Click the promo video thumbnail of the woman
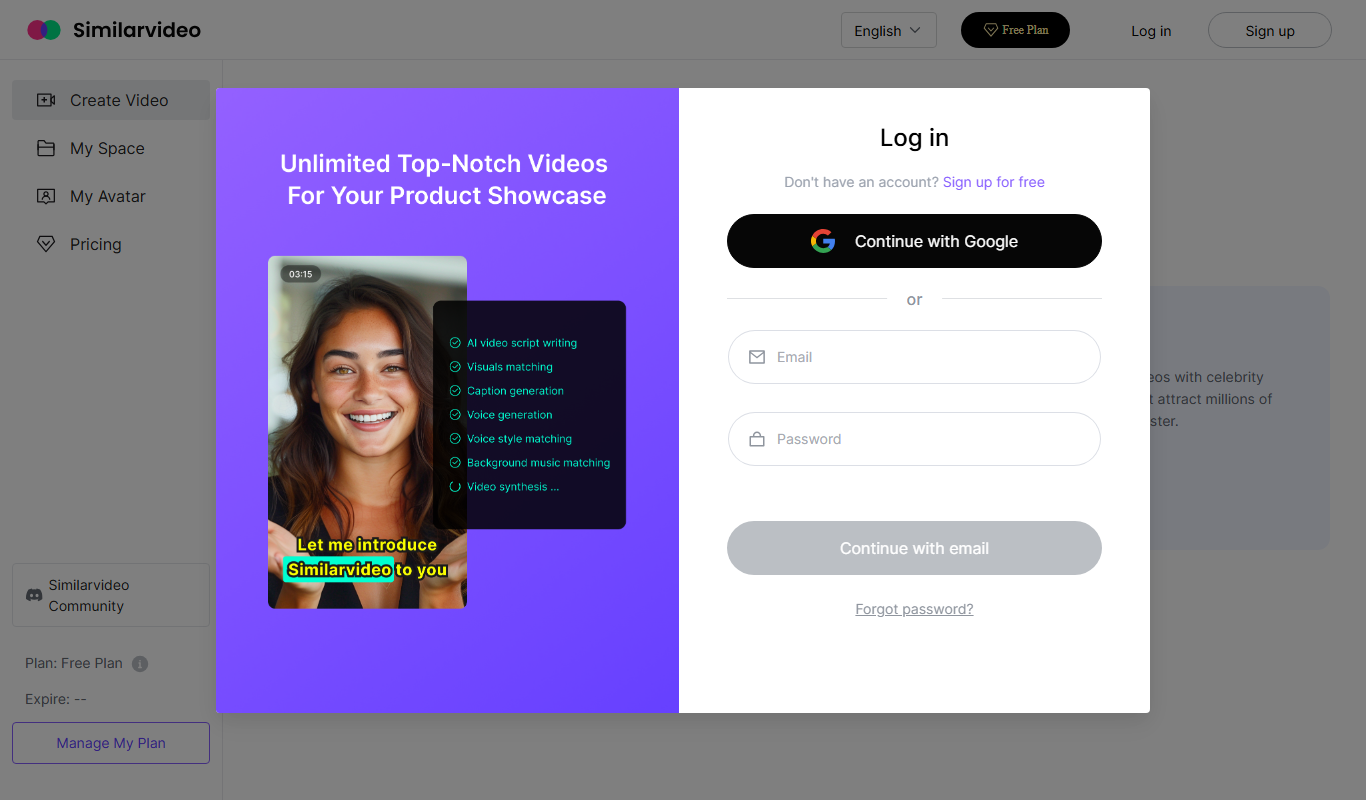Screen dimensions: 1366x800 coord(367,432)
